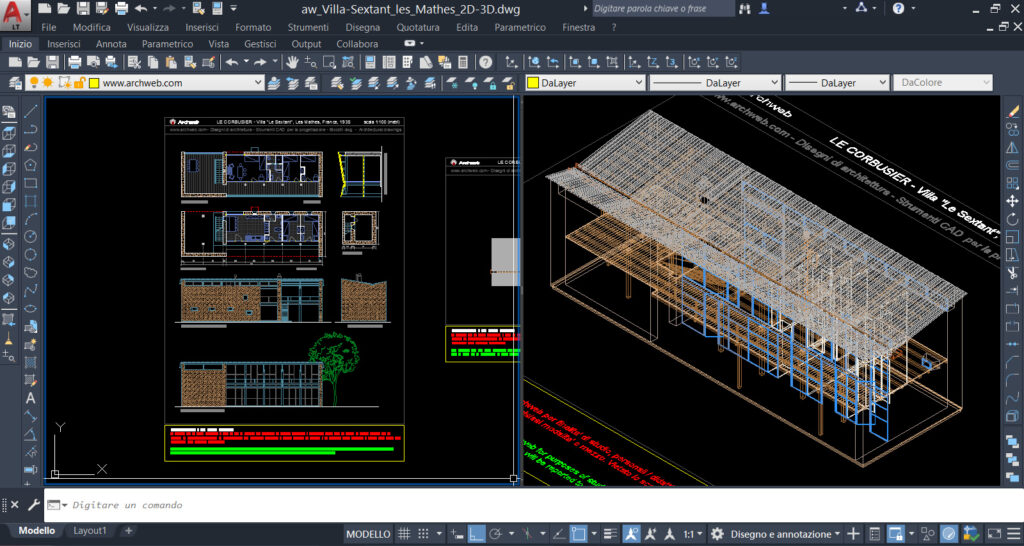Click yellow swatch in DaLayer color box
1024x546 pixels.
point(533,83)
